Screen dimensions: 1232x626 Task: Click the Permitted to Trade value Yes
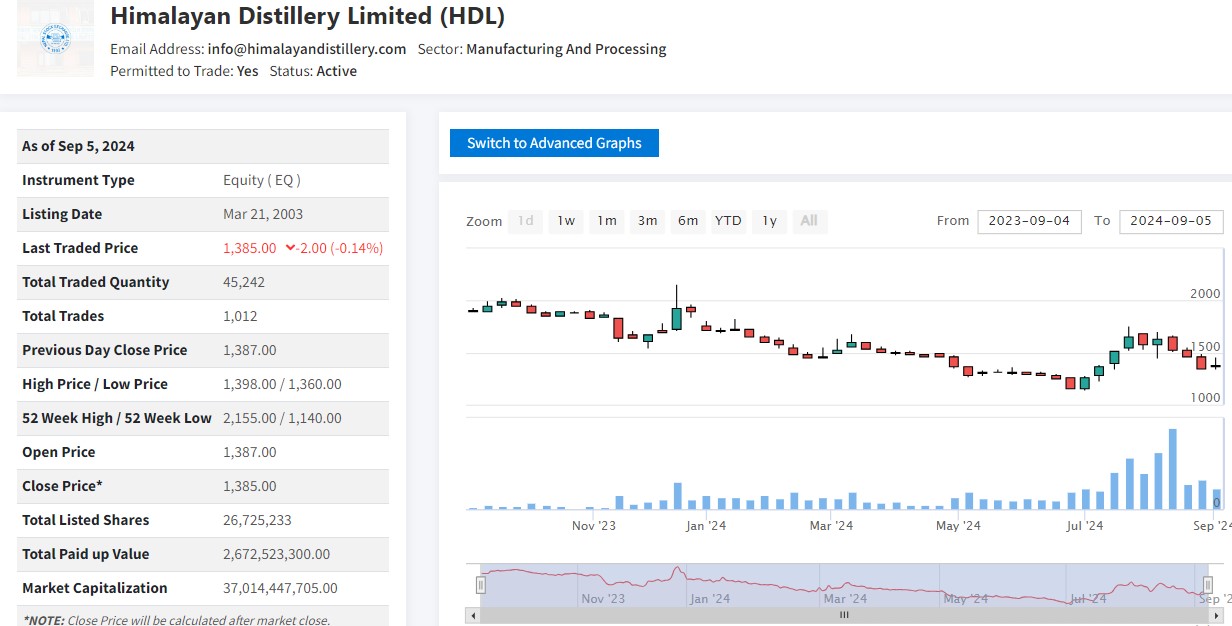tap(248, 71)
